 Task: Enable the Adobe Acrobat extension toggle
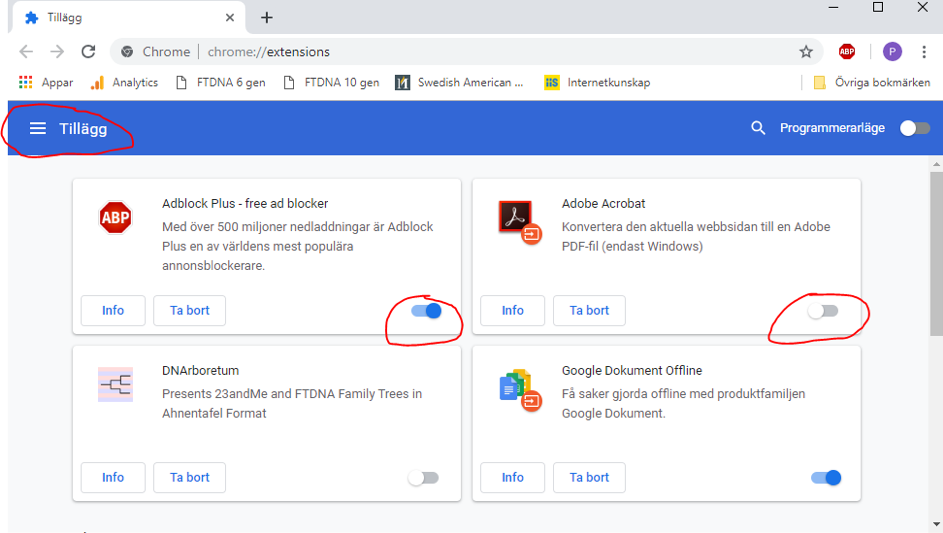pos(823,311)
